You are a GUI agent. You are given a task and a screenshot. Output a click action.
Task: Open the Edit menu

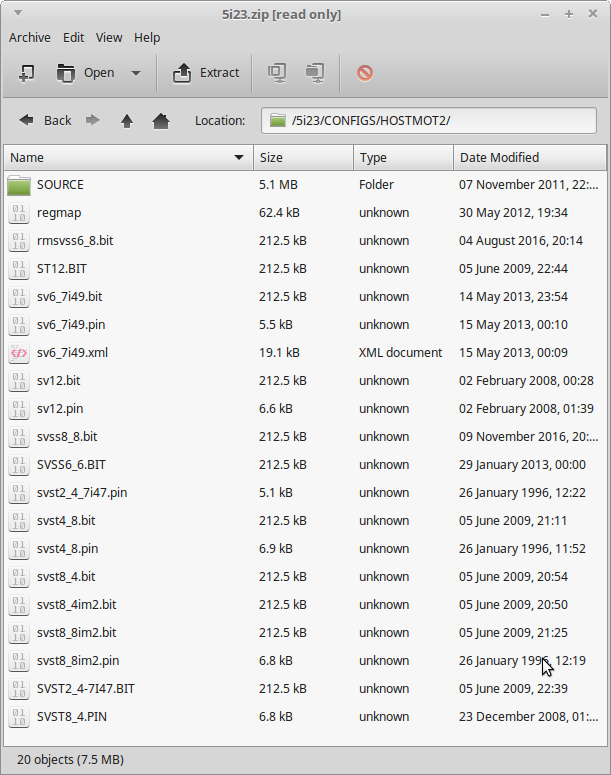click(73, 38)
